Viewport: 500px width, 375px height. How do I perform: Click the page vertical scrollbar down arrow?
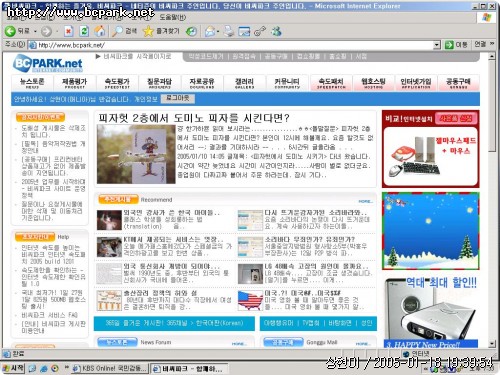[x=492, y=343]
